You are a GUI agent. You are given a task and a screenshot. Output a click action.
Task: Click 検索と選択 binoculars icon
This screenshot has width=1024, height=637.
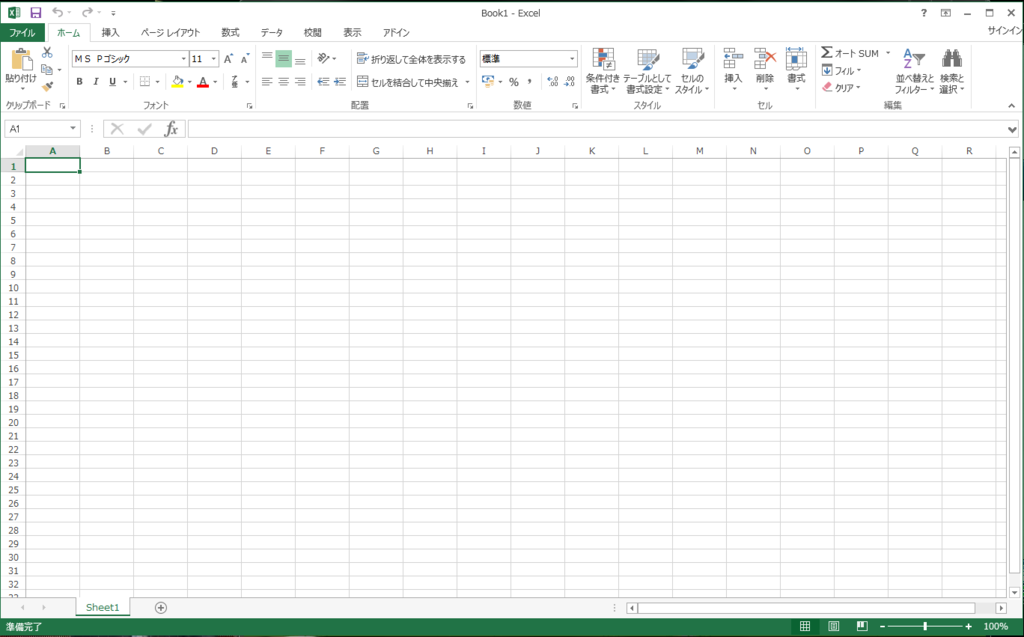click(x=951, y=70)
